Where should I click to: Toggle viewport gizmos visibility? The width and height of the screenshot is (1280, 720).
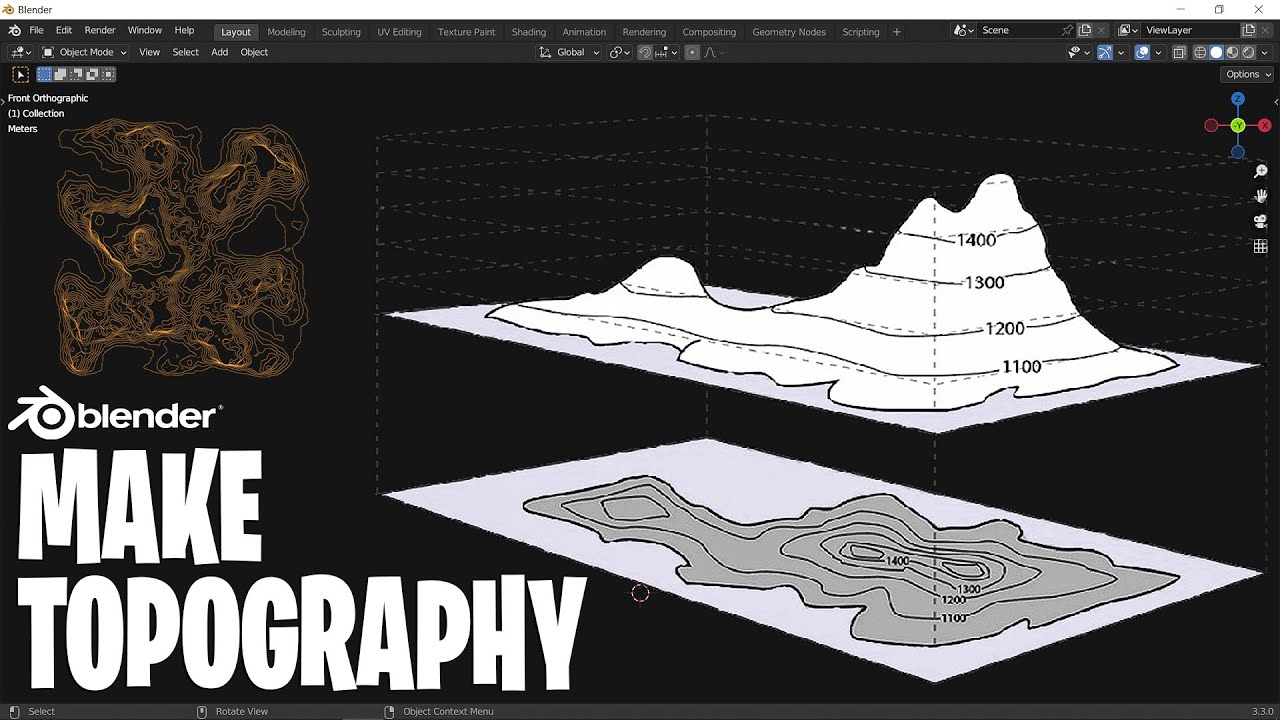pos(1105,52)
